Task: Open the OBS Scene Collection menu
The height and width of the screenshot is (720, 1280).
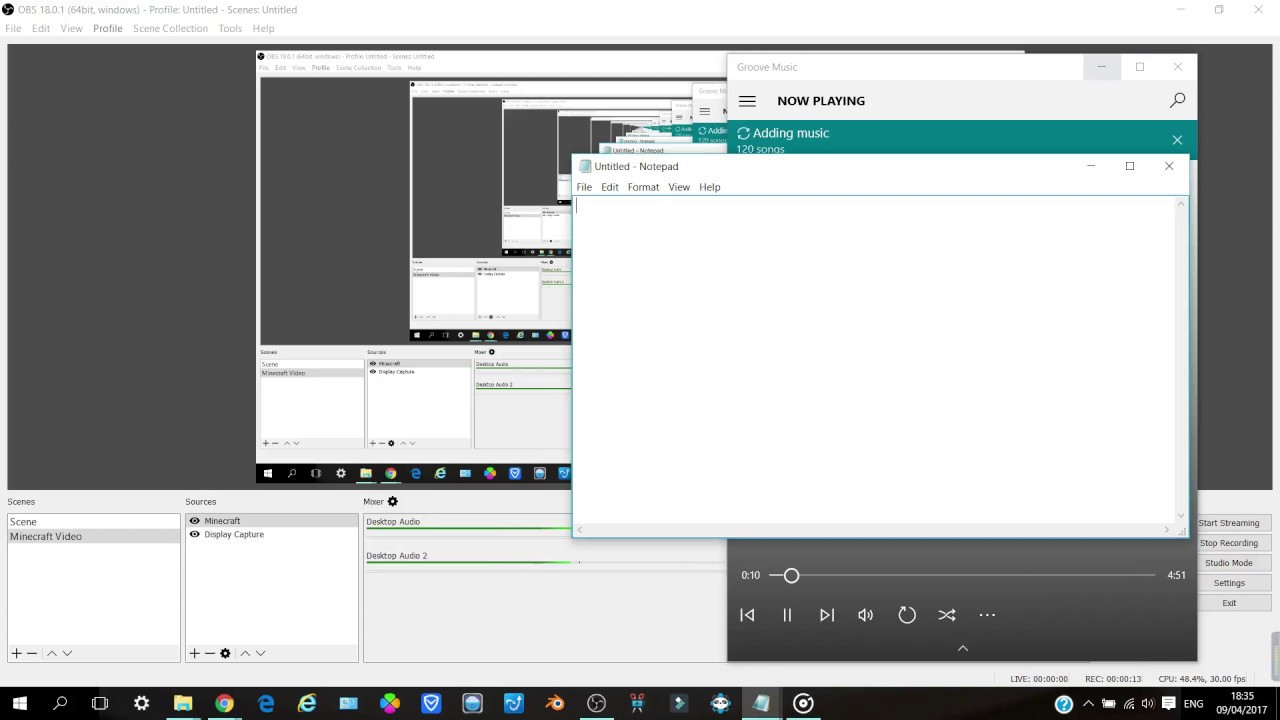Action: [171, 28]
